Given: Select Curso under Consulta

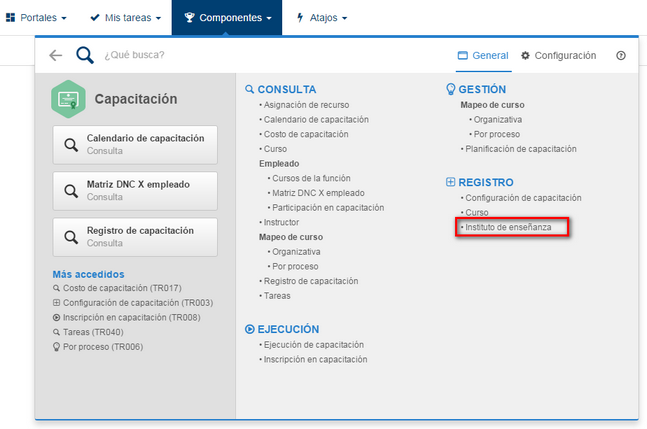Looking at the screenshot, I should [275, 149].
